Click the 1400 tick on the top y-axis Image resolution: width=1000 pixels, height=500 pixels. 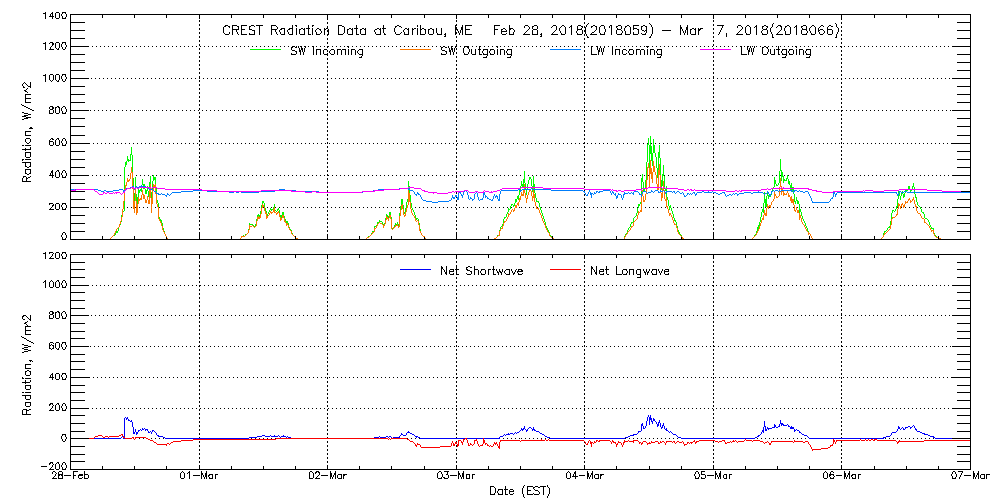pos(51,17)
